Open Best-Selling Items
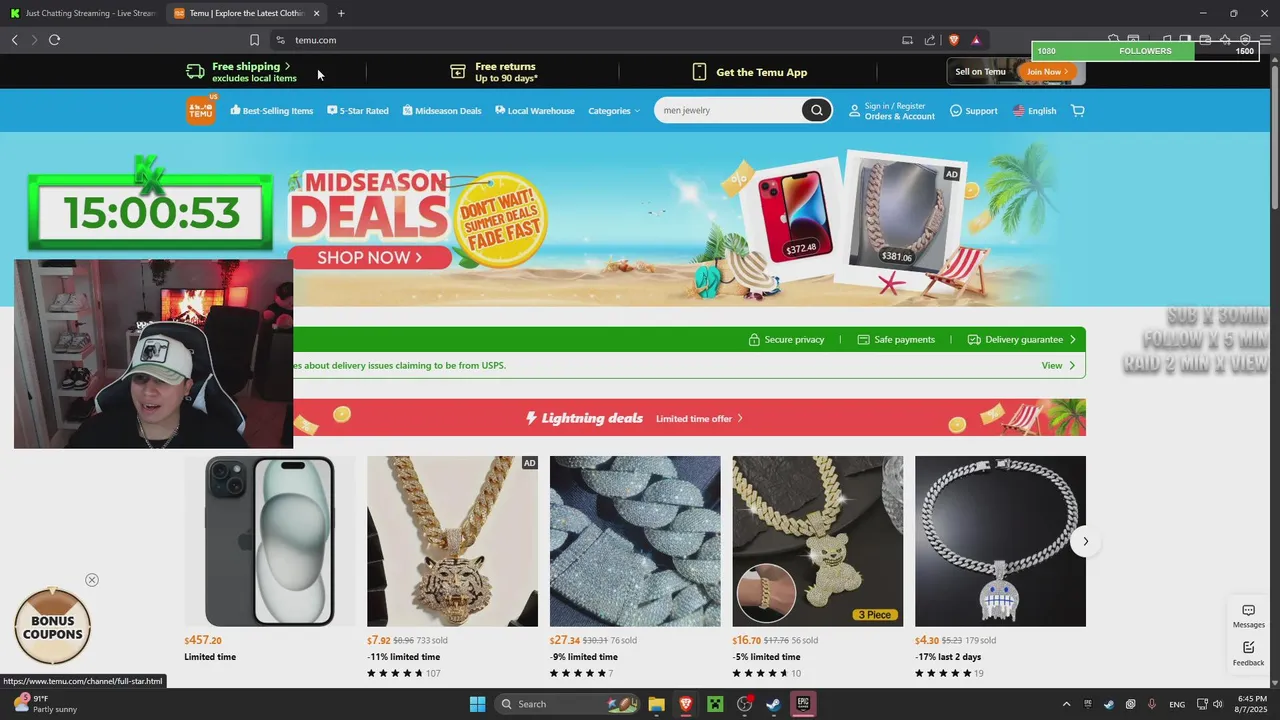The image size is (1280, 720). (x=272, y=111)
